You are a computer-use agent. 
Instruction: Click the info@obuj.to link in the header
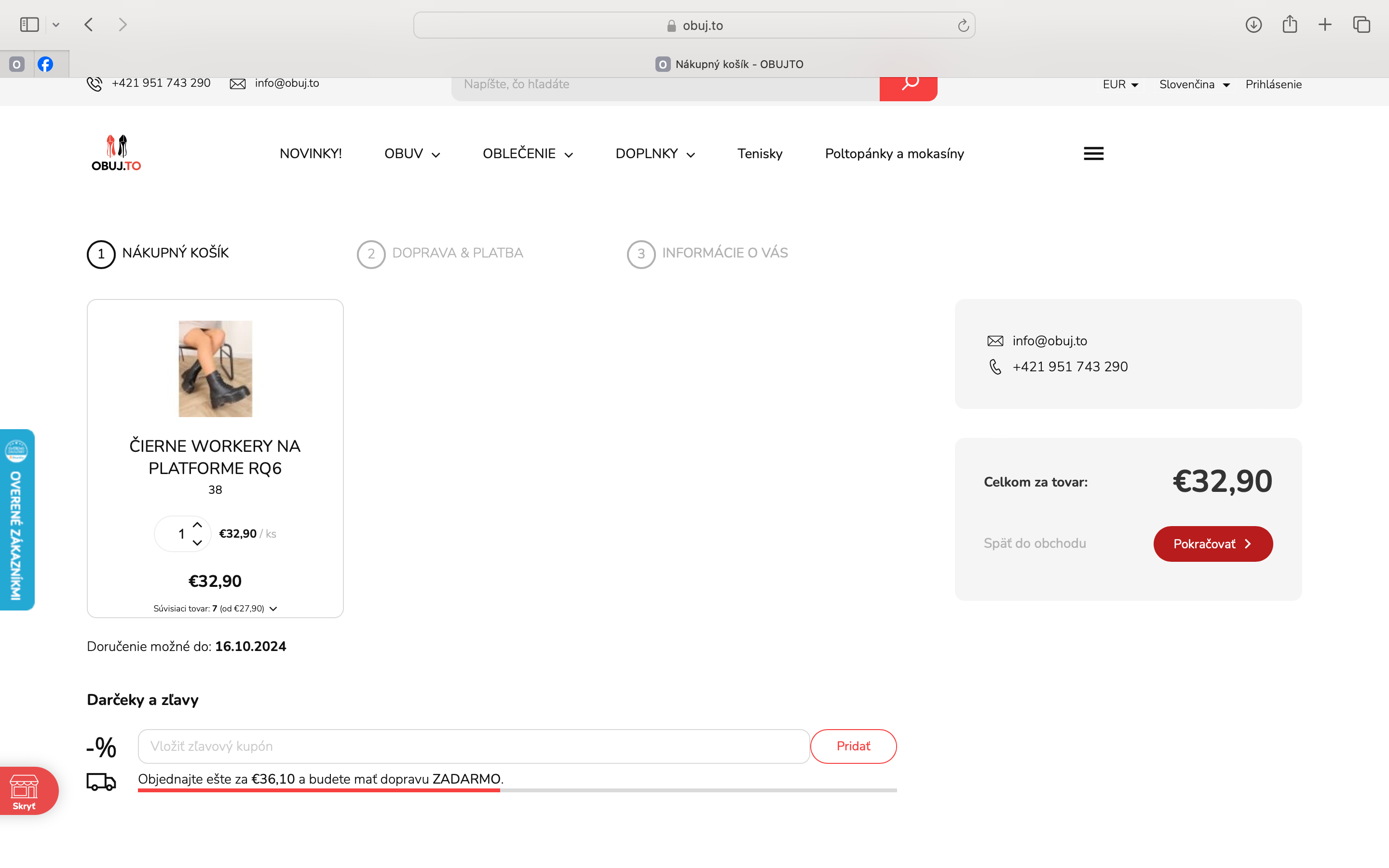[287, 83]
